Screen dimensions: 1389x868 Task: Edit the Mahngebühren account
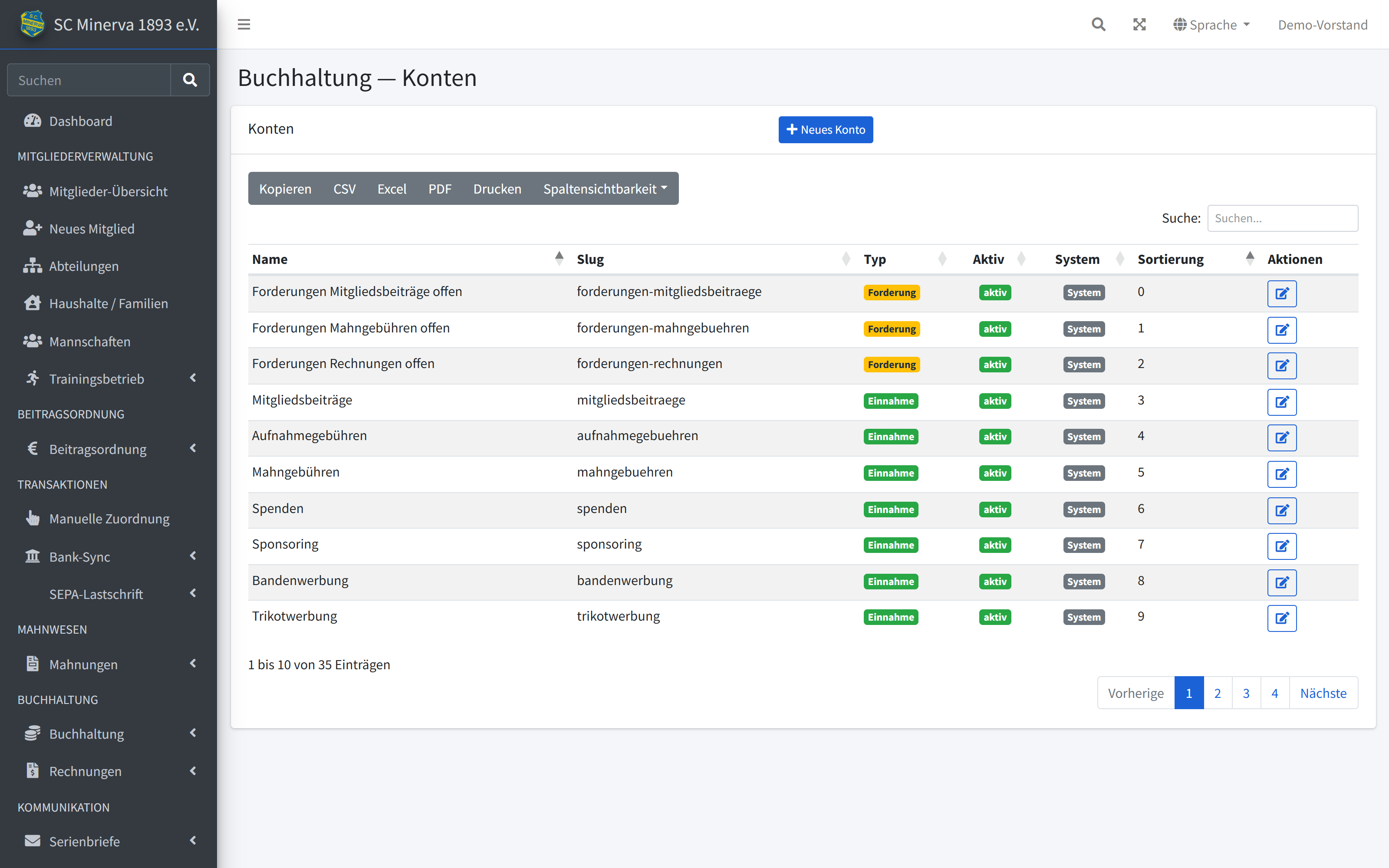(x=1282, y=473)
